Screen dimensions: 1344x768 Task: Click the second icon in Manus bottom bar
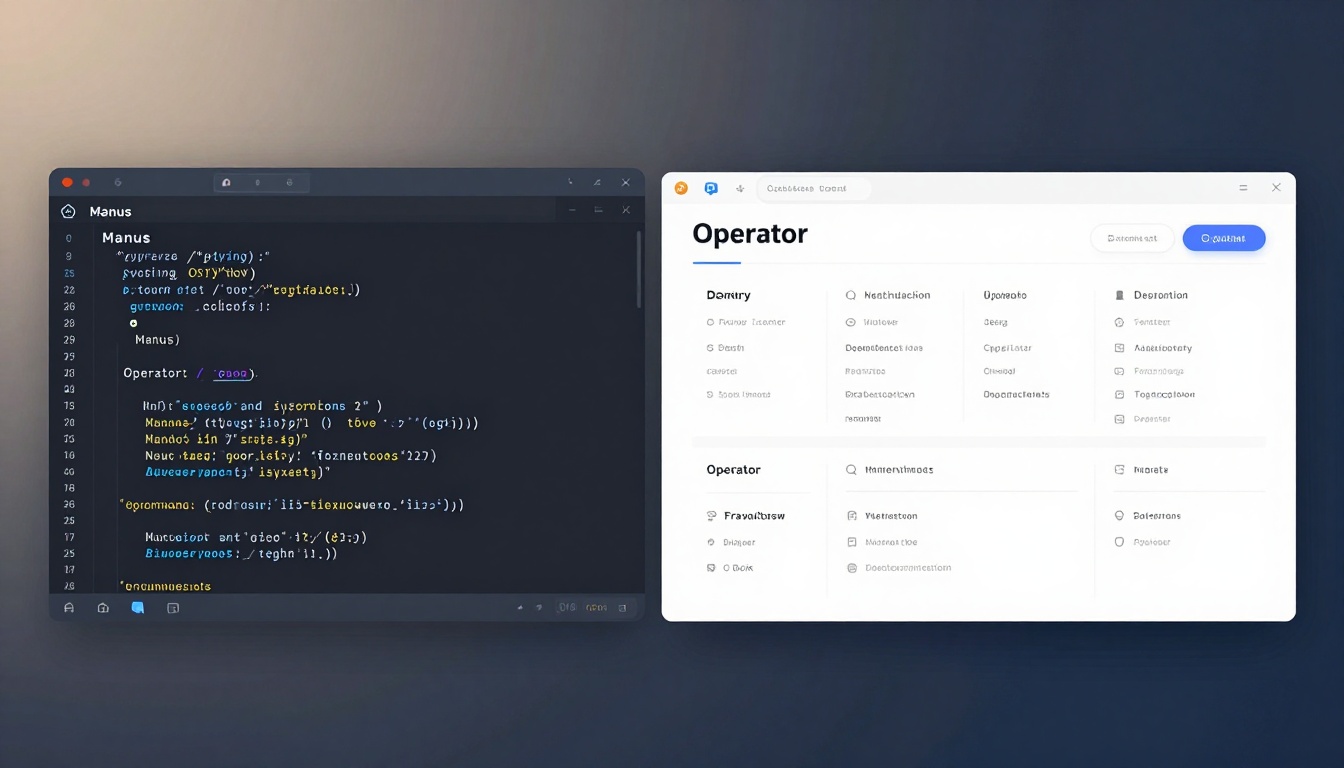[103, 607]
